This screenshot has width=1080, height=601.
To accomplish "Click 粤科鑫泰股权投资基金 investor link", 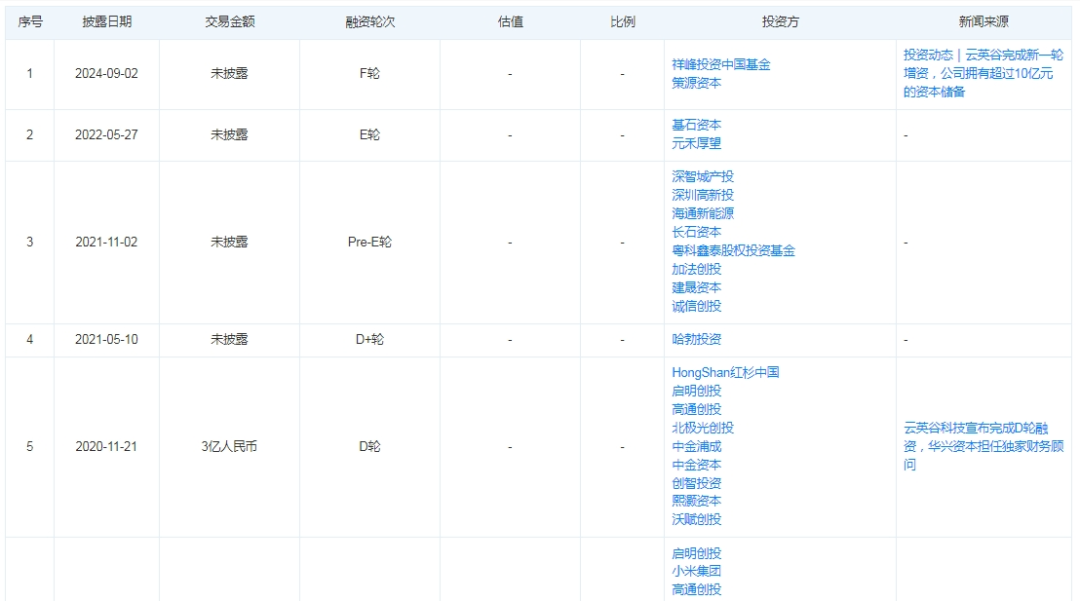I will tap(733, 251).
